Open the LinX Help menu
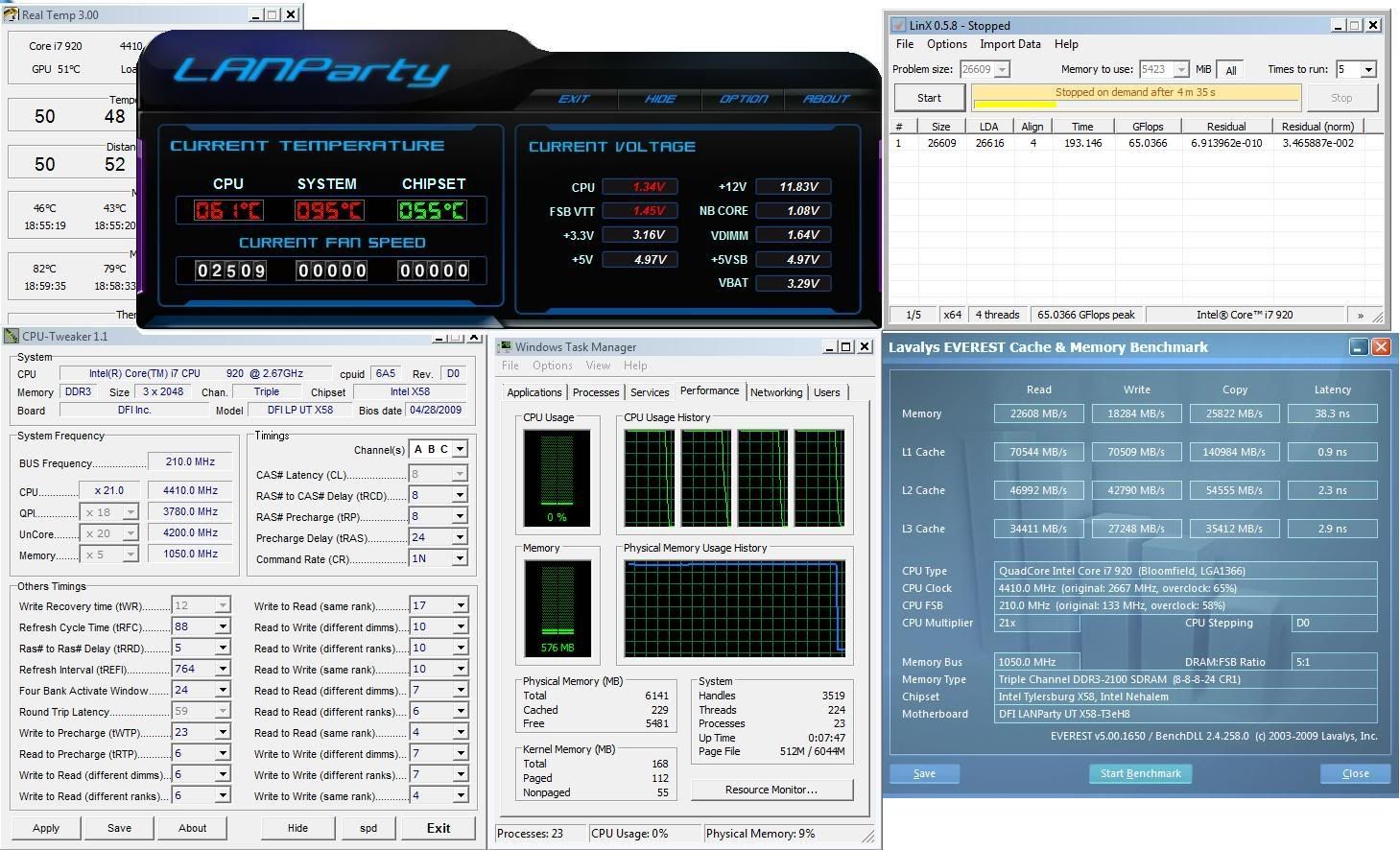Image resolution: width=1400 pixels, height=850 pixels. (x=1066, y=44)
